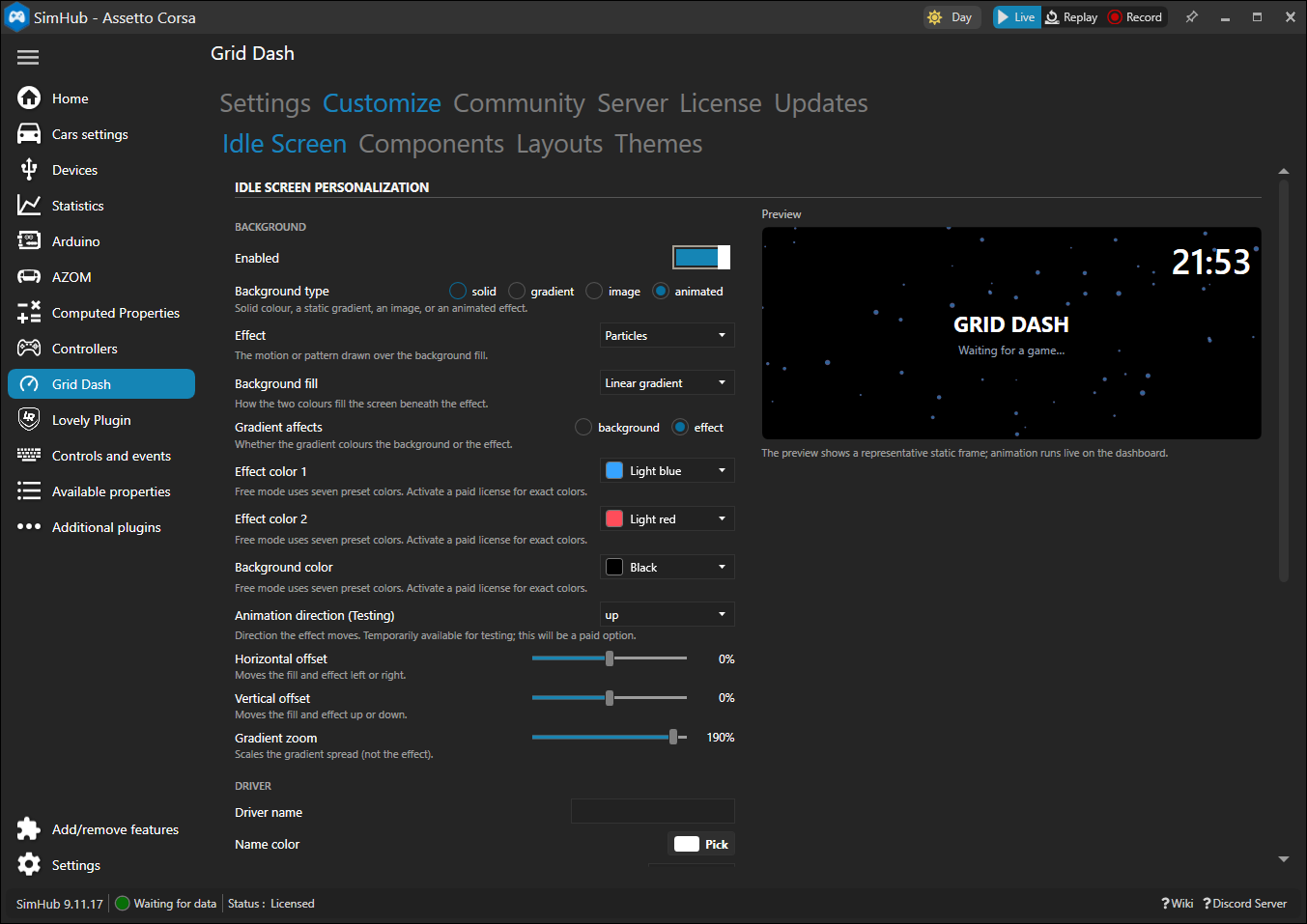Switch to the Customize tab

[x=382, y=103]
